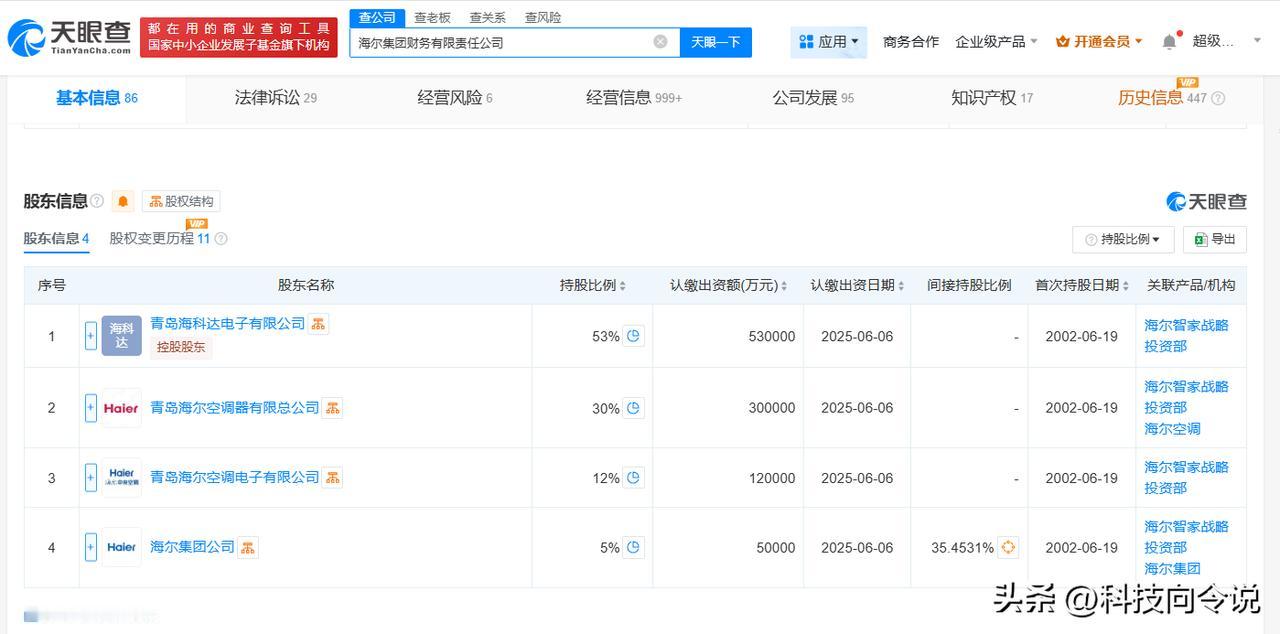Click the help icon next to the 股东信息 heading

pyautogui.click(x=97, y=201)
